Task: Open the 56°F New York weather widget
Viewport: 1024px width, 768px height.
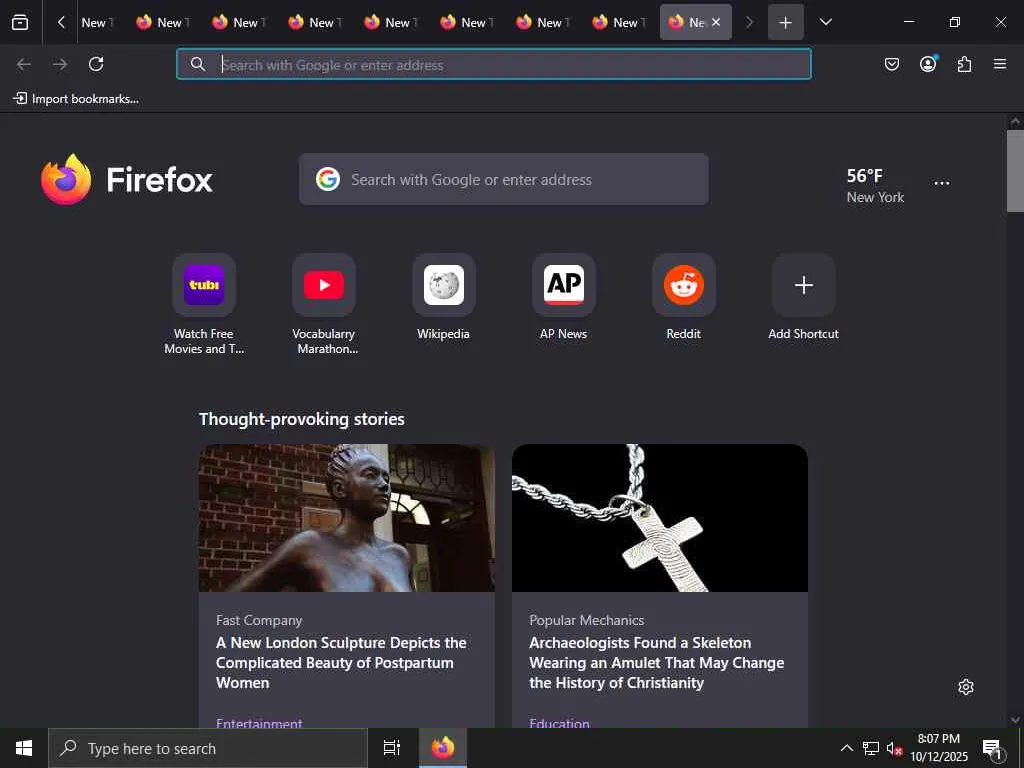Action: [x=875, y=185]
